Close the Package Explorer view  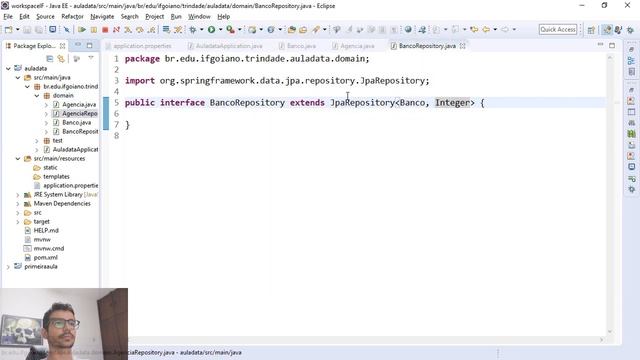click(x=62, y=46)
